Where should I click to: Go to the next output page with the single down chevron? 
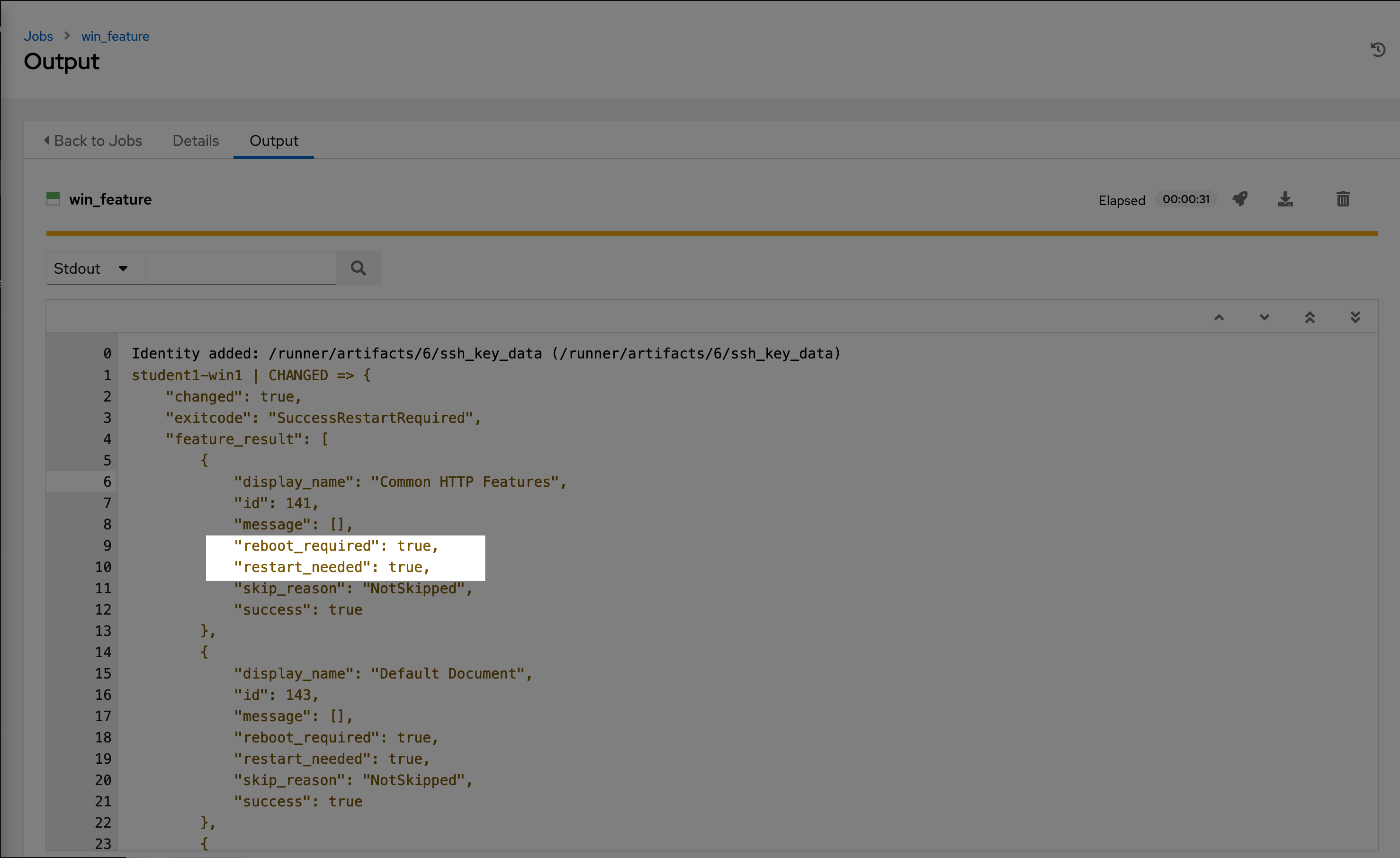point(1264,318)
